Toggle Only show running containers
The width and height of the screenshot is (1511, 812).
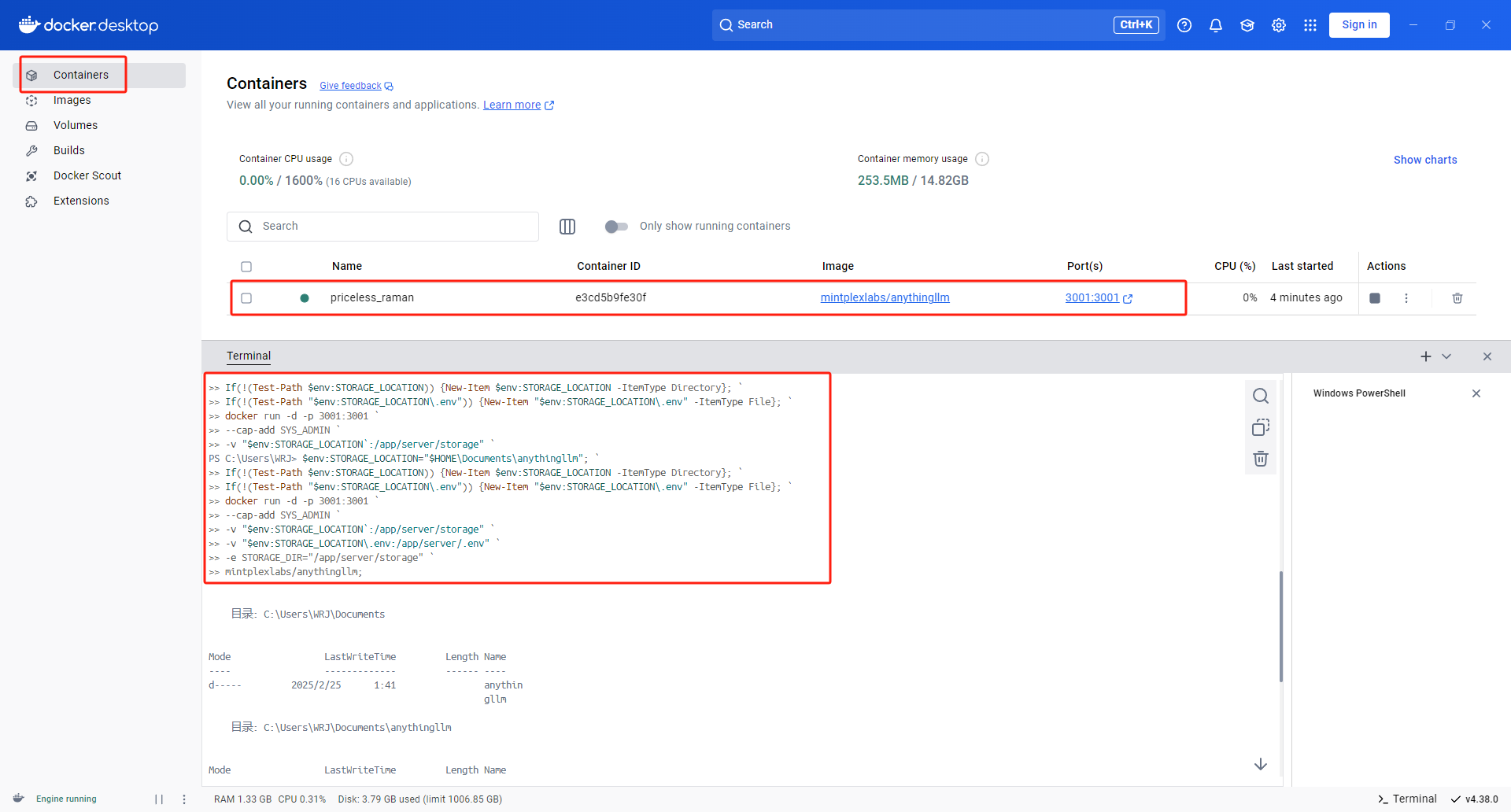[616, 227]
